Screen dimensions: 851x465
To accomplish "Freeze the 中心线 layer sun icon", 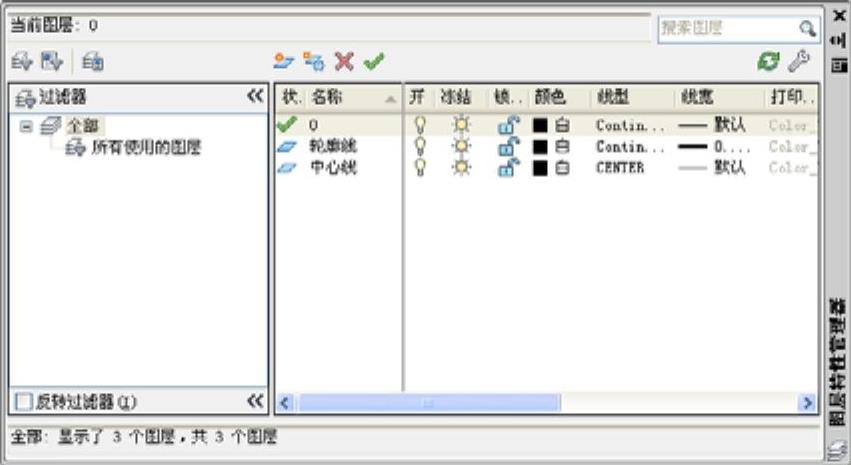I will coord(461,168).
